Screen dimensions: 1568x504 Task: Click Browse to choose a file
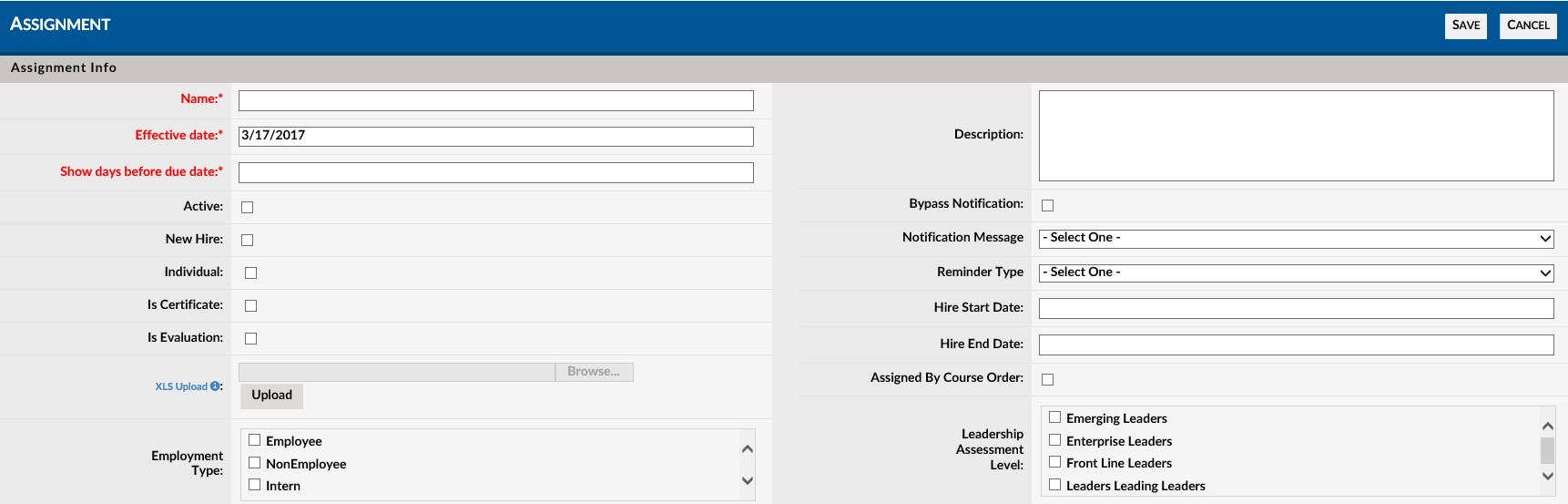594,372
